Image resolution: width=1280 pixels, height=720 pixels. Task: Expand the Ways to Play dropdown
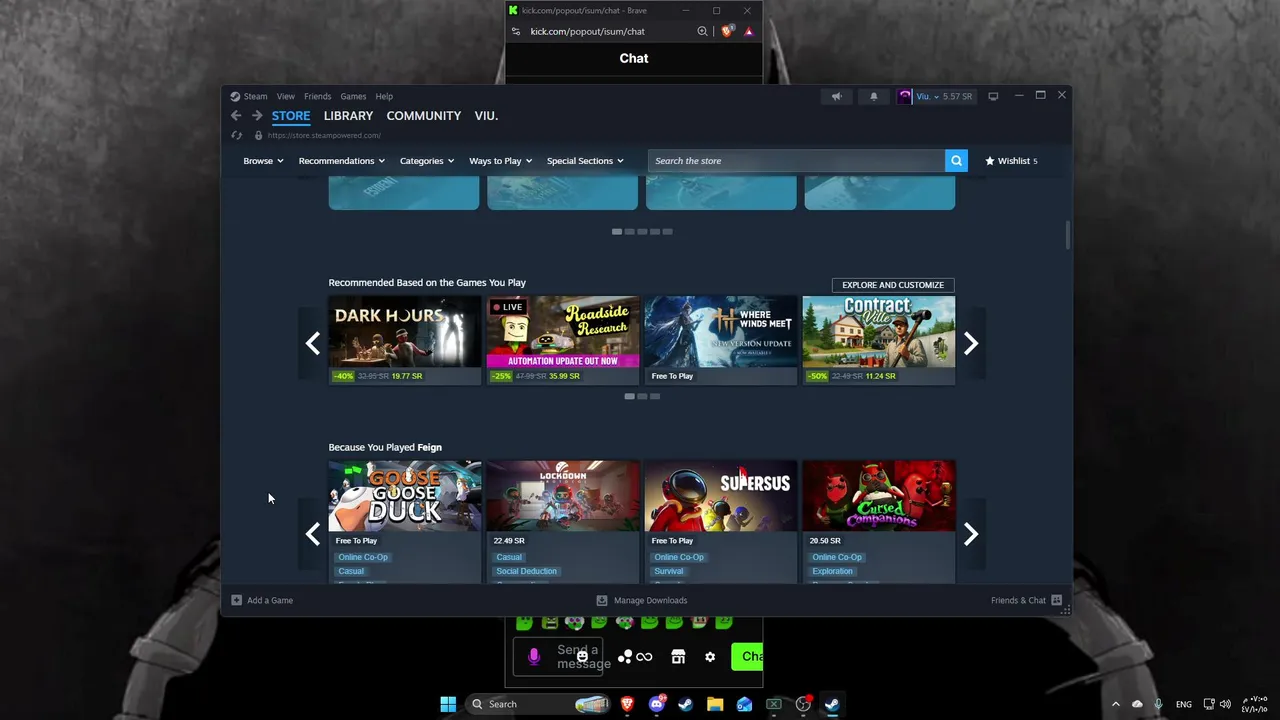click(x=500, y=161)
